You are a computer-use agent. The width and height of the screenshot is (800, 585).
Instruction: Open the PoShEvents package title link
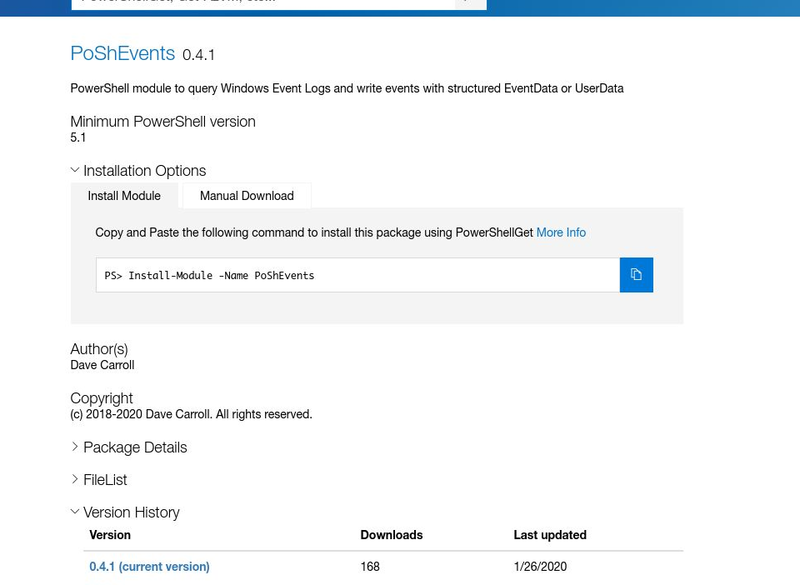[x=122, y=54]
